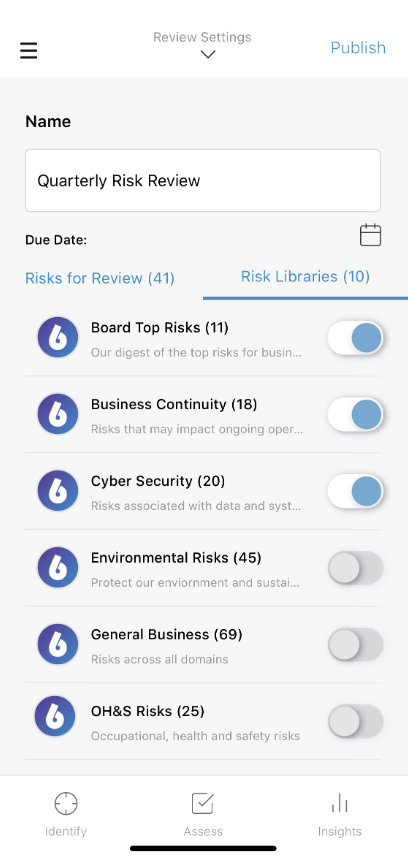Viewport: 408px width, 860px height.
Task: Tap the General Business library logo
Action: point(58,644)
